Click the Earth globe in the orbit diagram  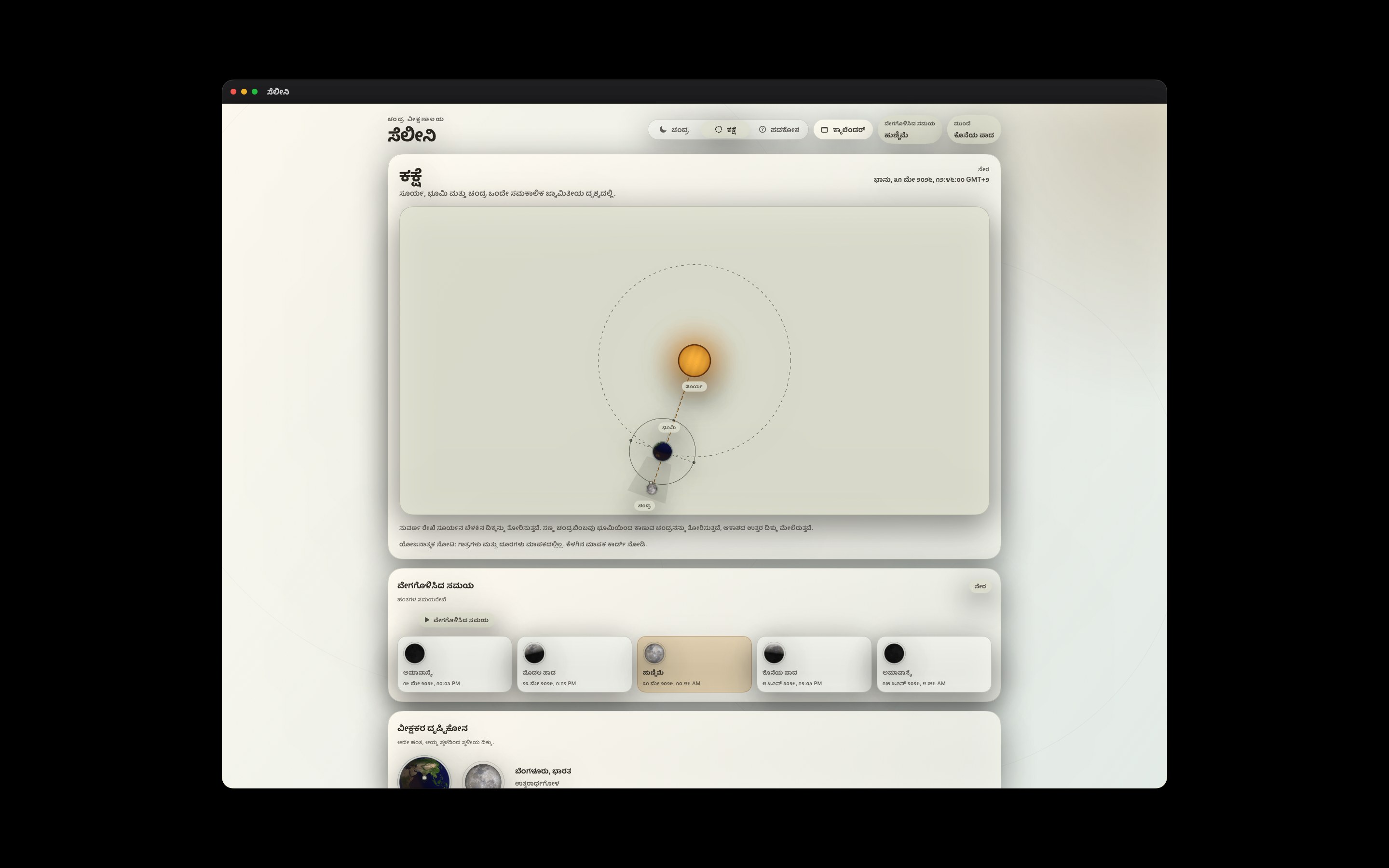pyautogui.click(x=662, y=451)
